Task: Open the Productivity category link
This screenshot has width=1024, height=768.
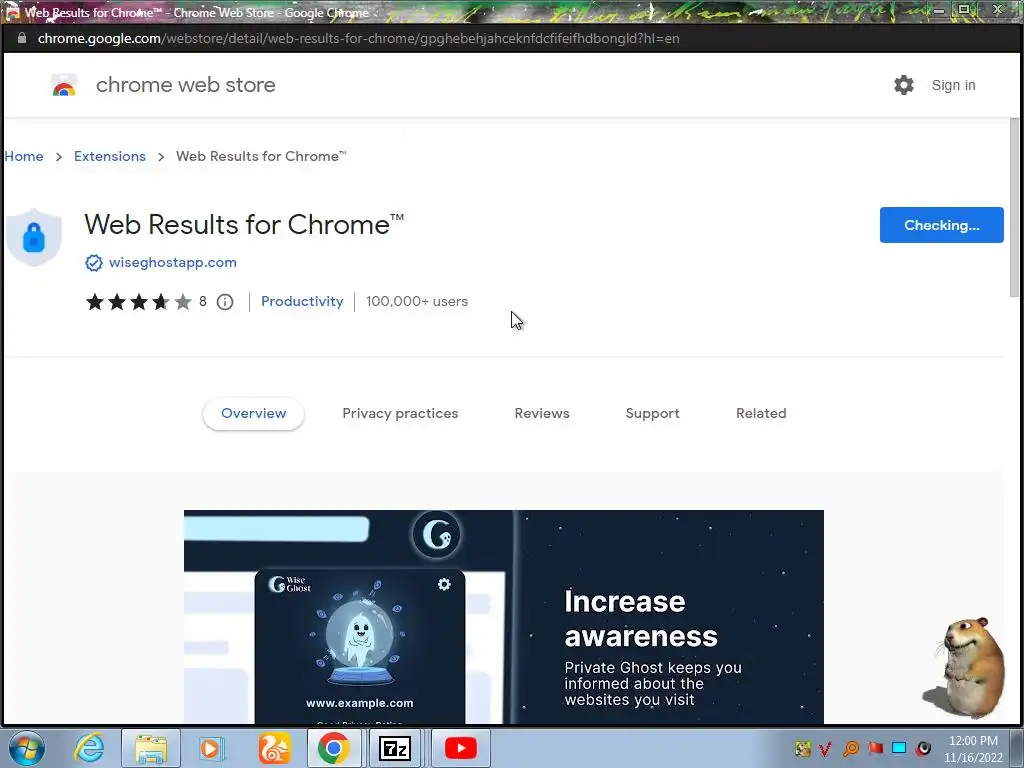Action: (x=302, y=301)
